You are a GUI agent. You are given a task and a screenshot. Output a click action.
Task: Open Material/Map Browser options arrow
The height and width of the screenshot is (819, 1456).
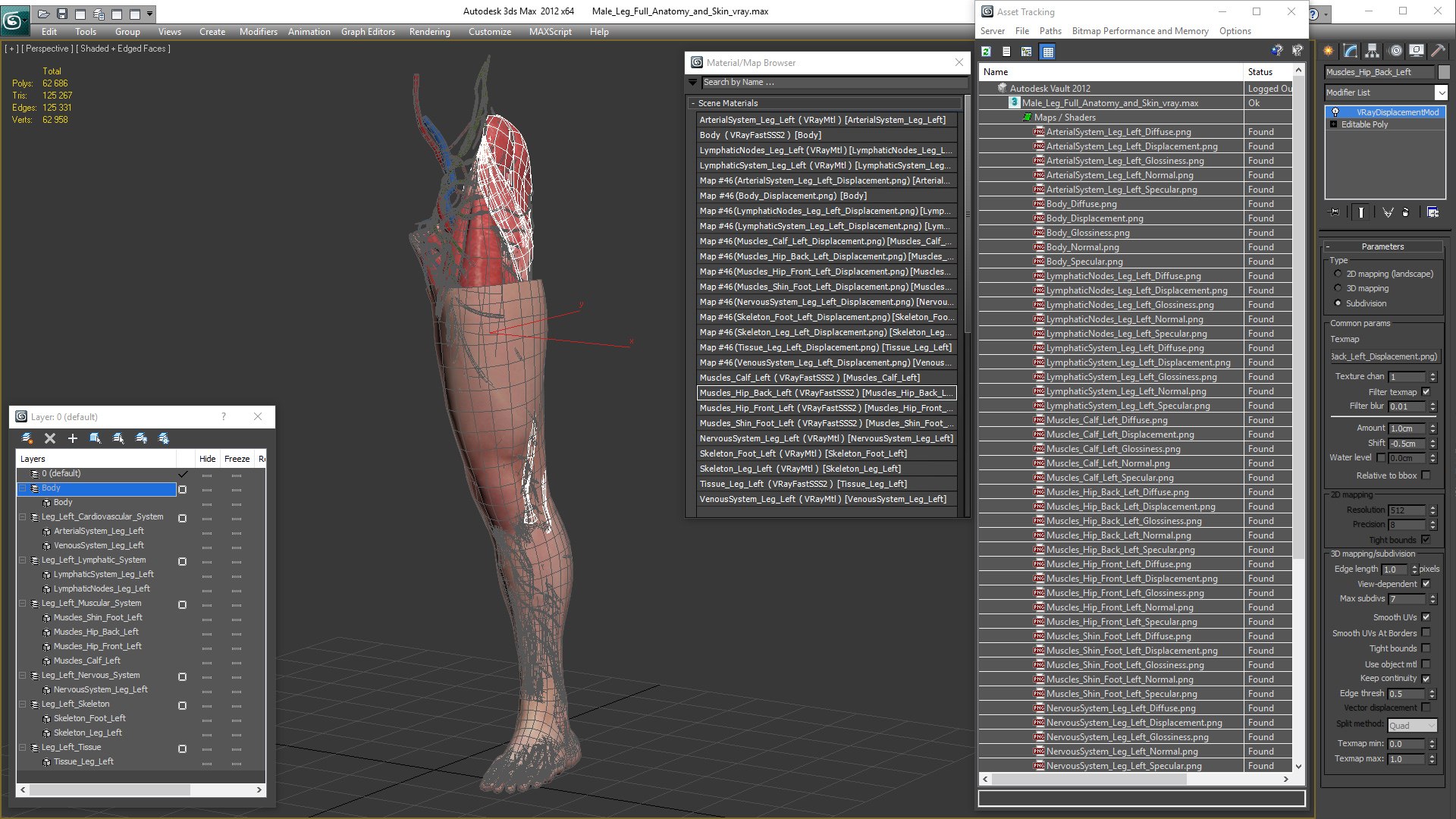pos(692,83)
